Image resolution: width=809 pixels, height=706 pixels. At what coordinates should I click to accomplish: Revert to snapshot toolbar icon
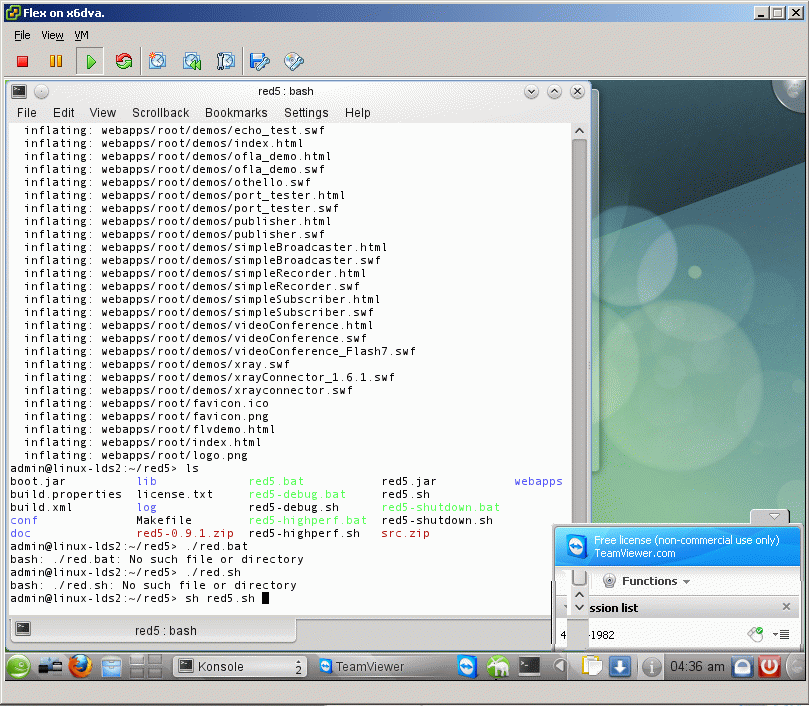tap(192, 61)
